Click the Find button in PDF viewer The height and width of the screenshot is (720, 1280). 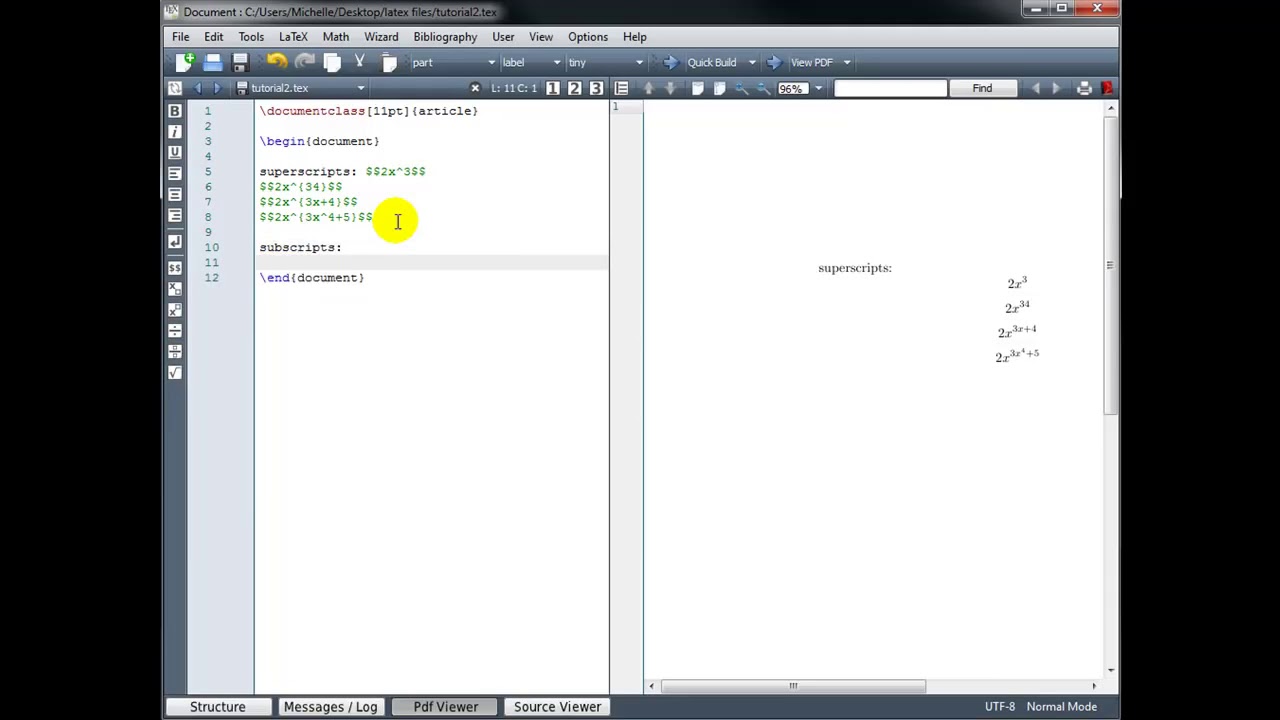pyautogui.click(x=982, y=88)
